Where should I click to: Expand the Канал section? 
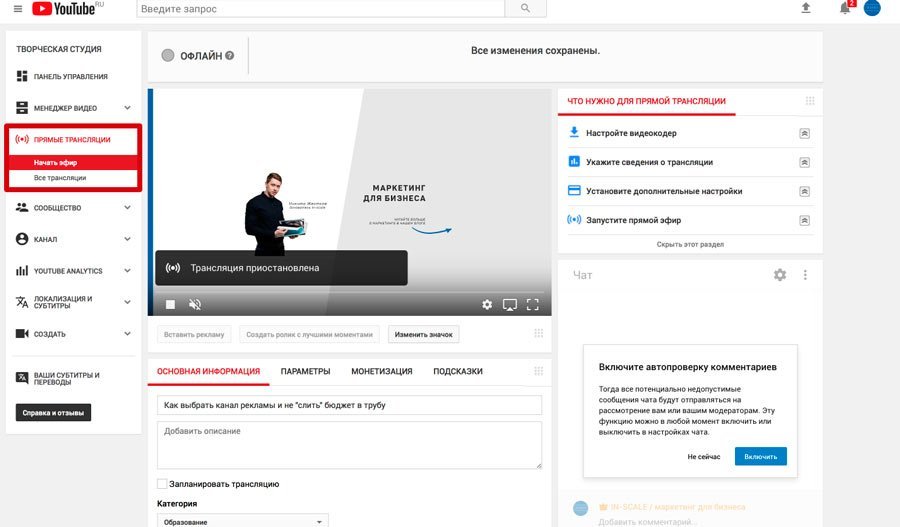tap(127, 239)
